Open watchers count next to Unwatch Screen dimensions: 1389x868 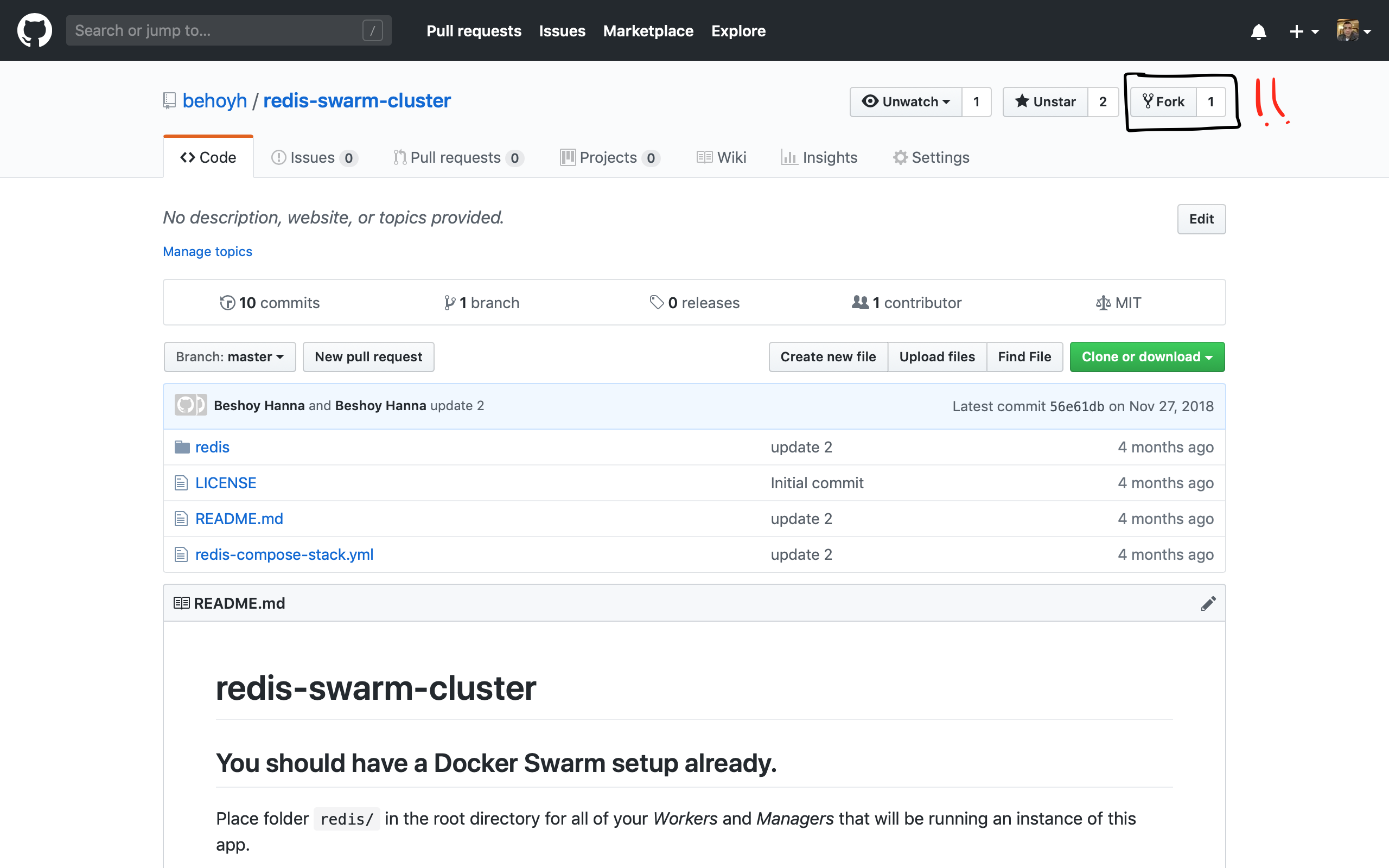pos(976,101)
